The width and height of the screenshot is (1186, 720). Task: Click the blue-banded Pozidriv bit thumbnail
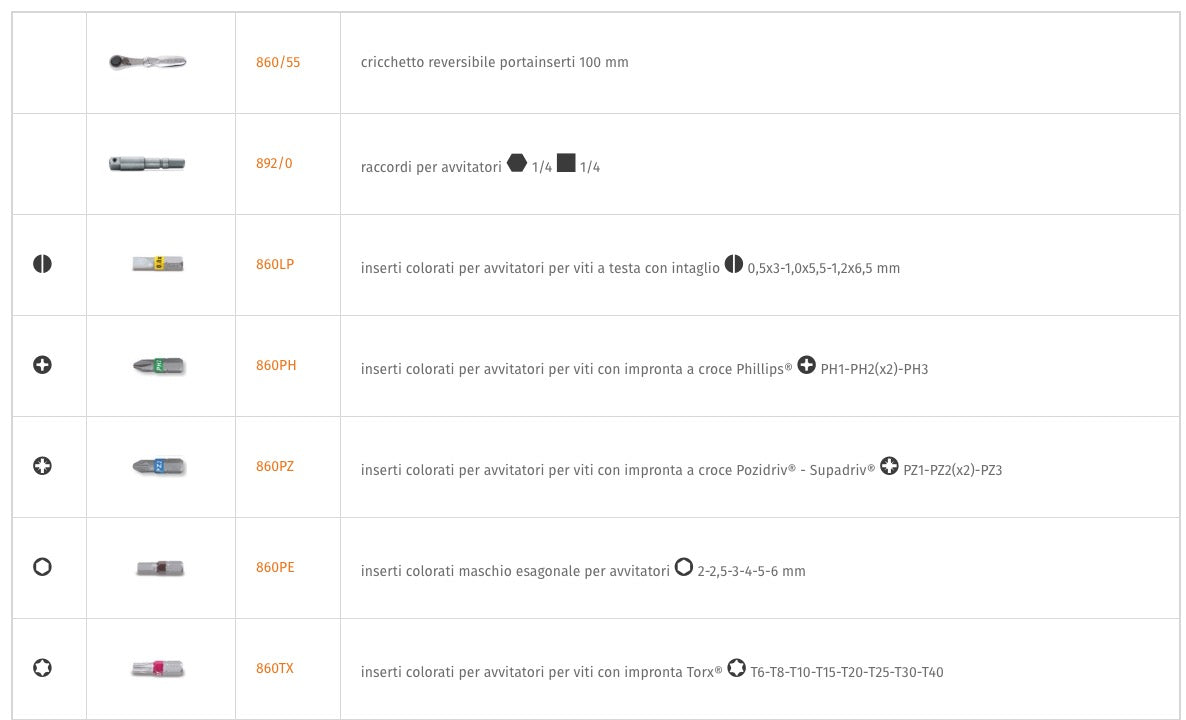click(x=159, y=466)
